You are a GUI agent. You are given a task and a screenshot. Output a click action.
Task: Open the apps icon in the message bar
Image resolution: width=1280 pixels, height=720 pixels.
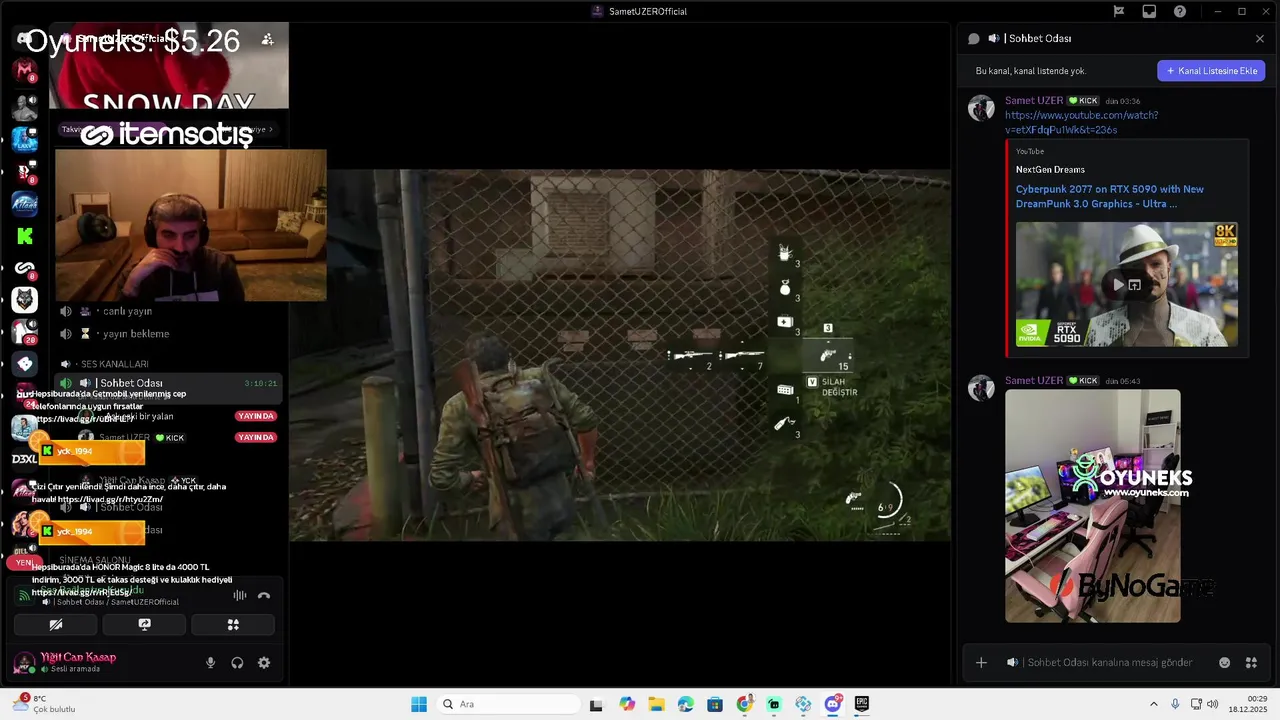[1251, 662]
